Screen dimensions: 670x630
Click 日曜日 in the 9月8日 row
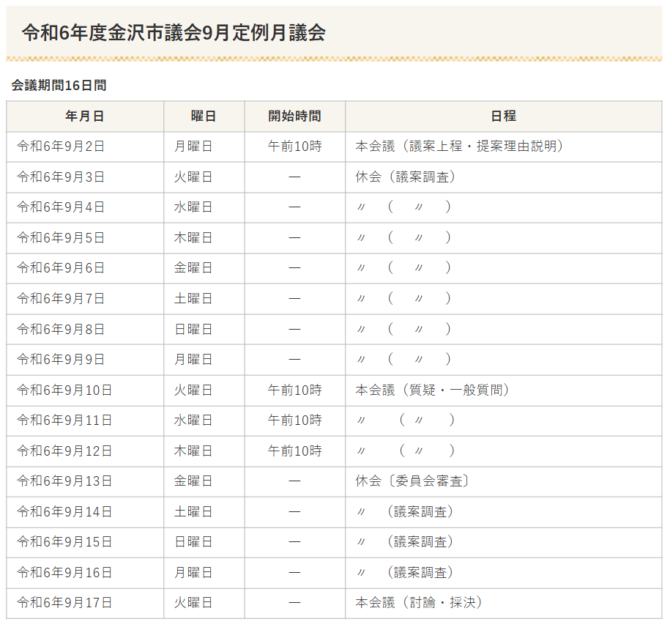click(204, 330)
